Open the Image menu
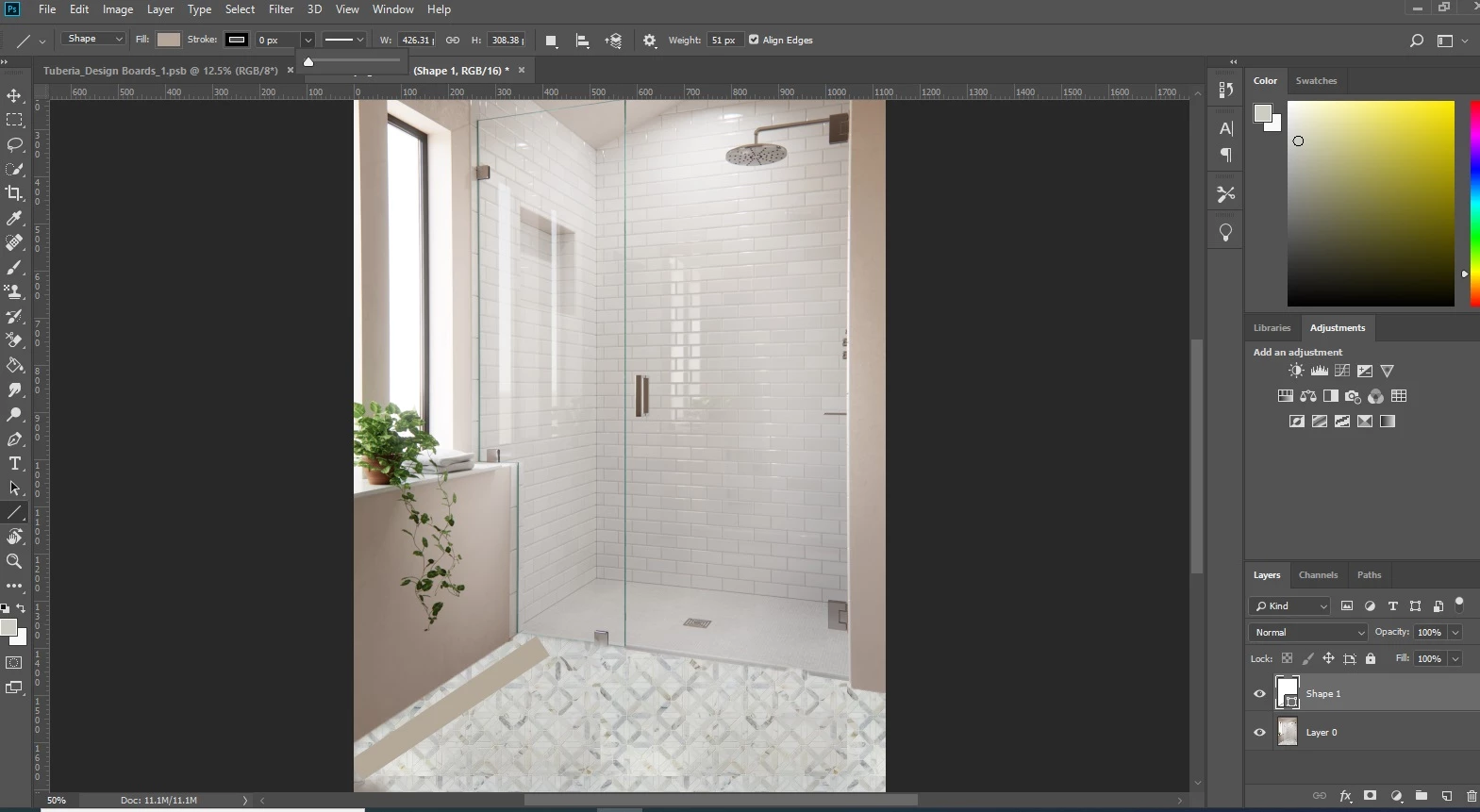The width and height of the screenshot is (1480, 812). click(x=118, y=9)
